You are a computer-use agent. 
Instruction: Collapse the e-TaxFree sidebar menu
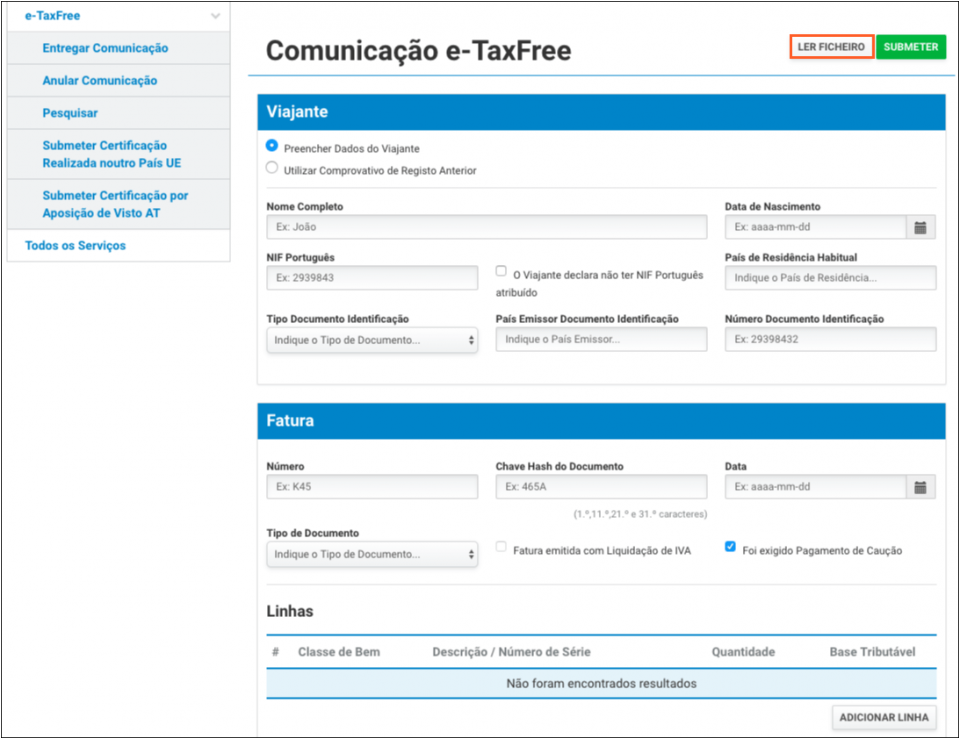215,15
